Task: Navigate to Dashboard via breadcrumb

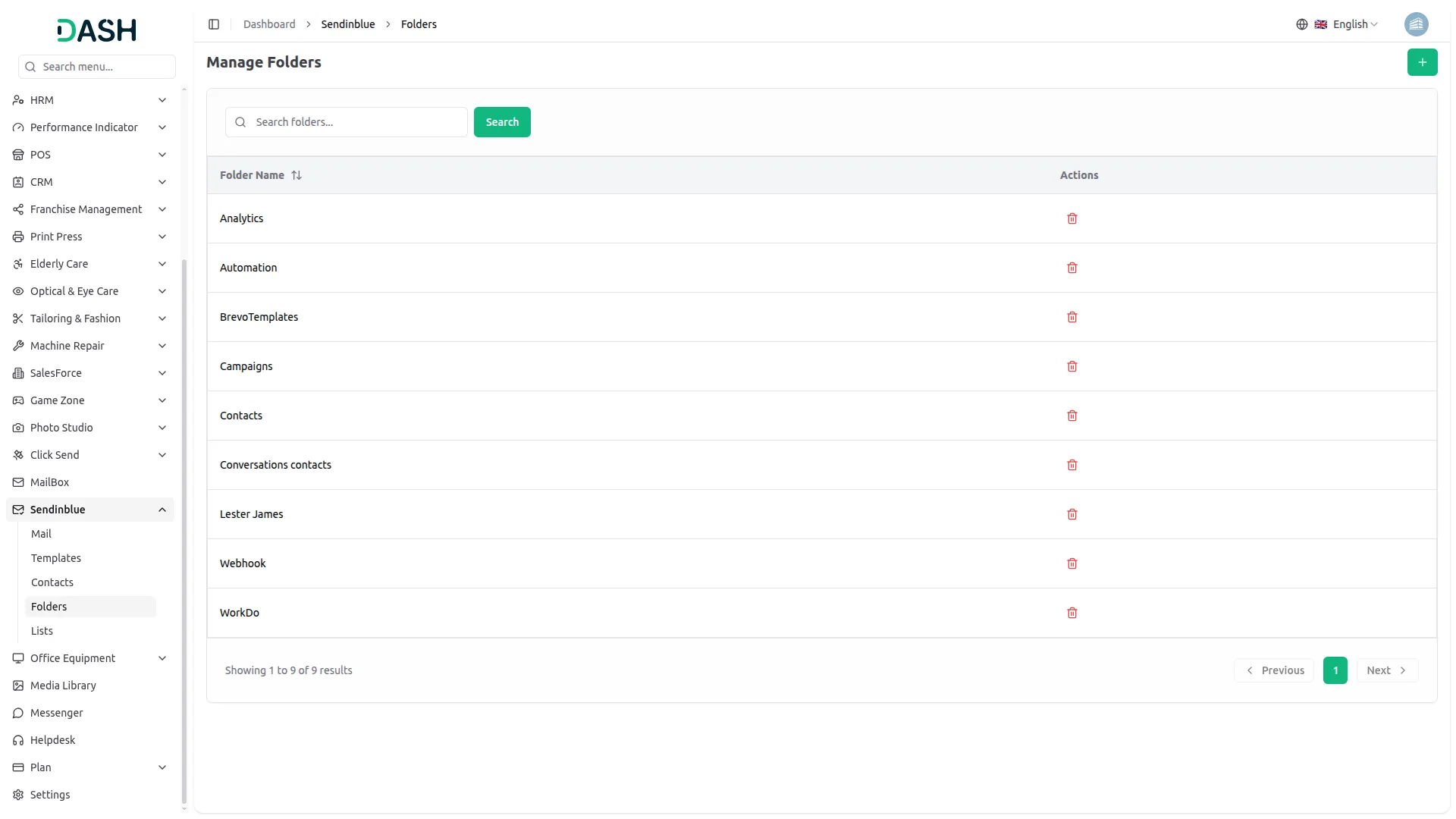Action: 269,24
